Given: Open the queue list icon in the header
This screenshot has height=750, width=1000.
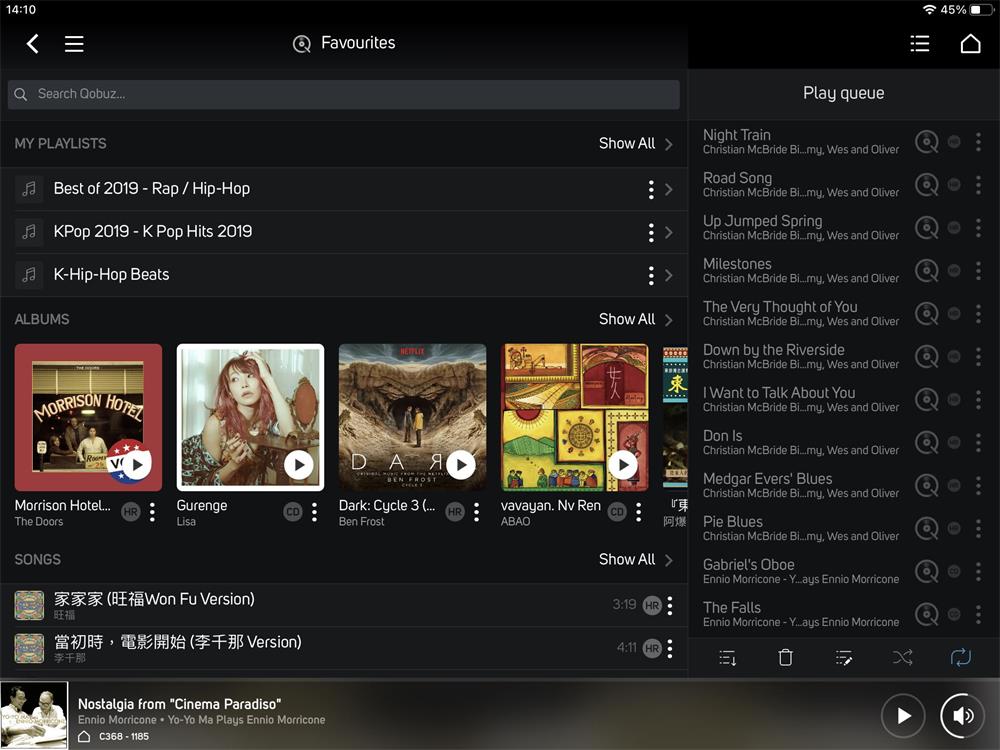Looking at the screenshot, I should 919,44.
